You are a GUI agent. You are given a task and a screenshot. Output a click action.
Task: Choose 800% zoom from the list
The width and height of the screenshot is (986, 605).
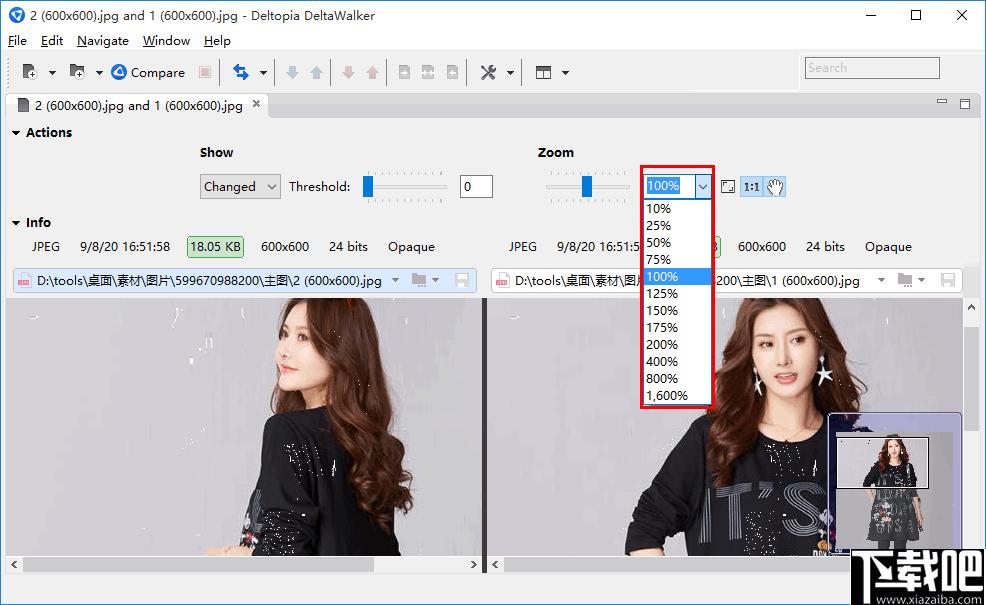677,379
